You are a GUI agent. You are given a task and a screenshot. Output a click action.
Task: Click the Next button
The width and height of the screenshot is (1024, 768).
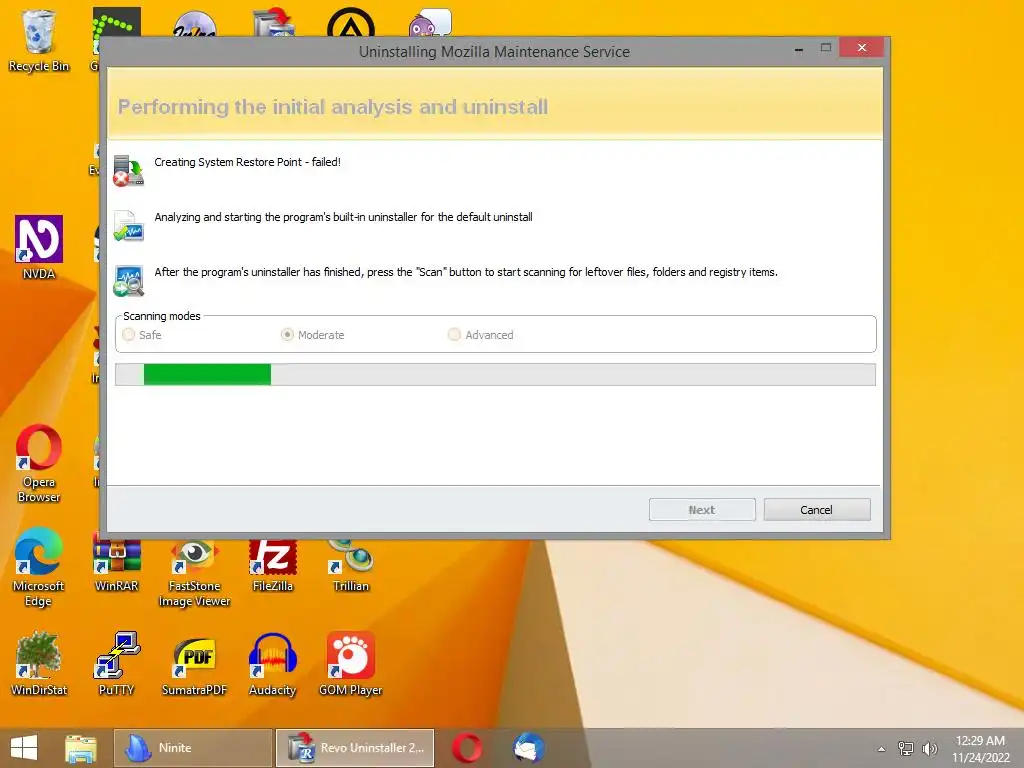(x=702, y=509)
